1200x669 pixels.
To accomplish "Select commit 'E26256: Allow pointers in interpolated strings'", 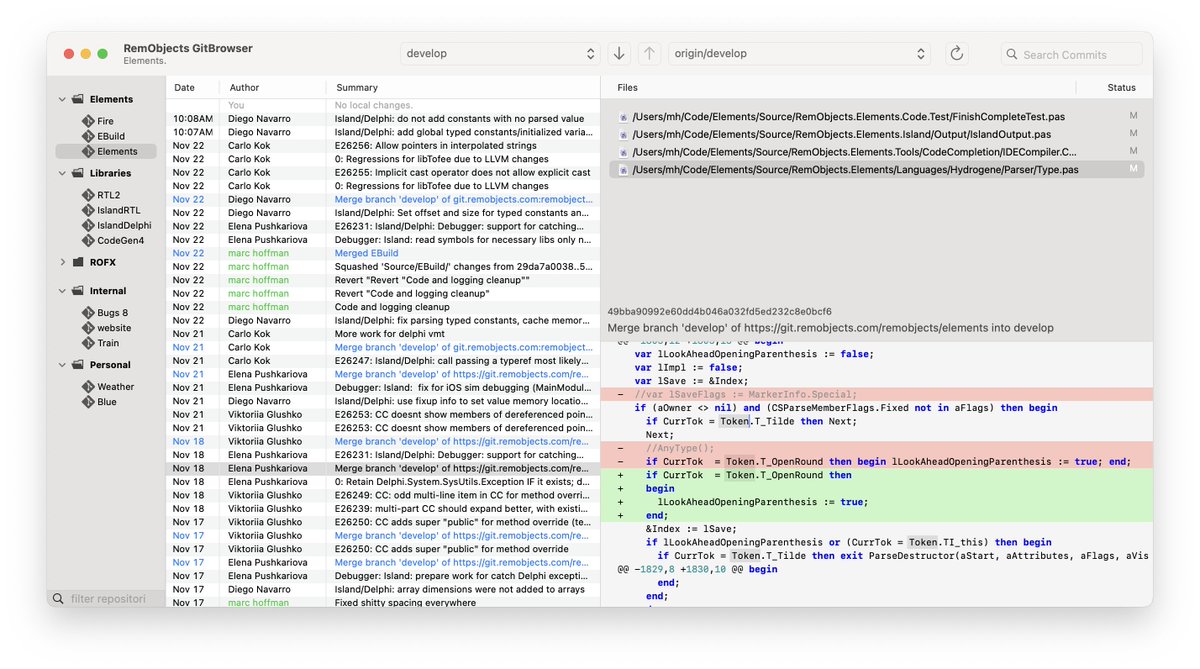I will pos(383,145).
